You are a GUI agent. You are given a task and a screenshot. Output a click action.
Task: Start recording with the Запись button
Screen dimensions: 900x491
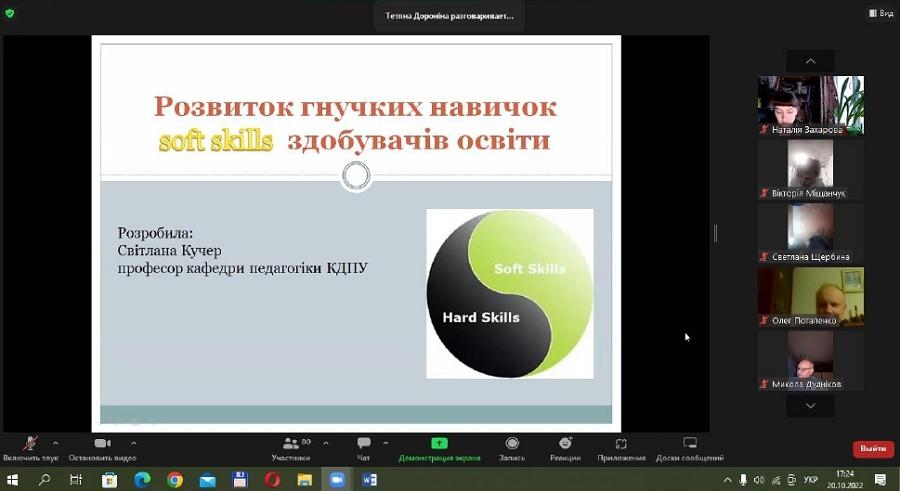[512, 446]
